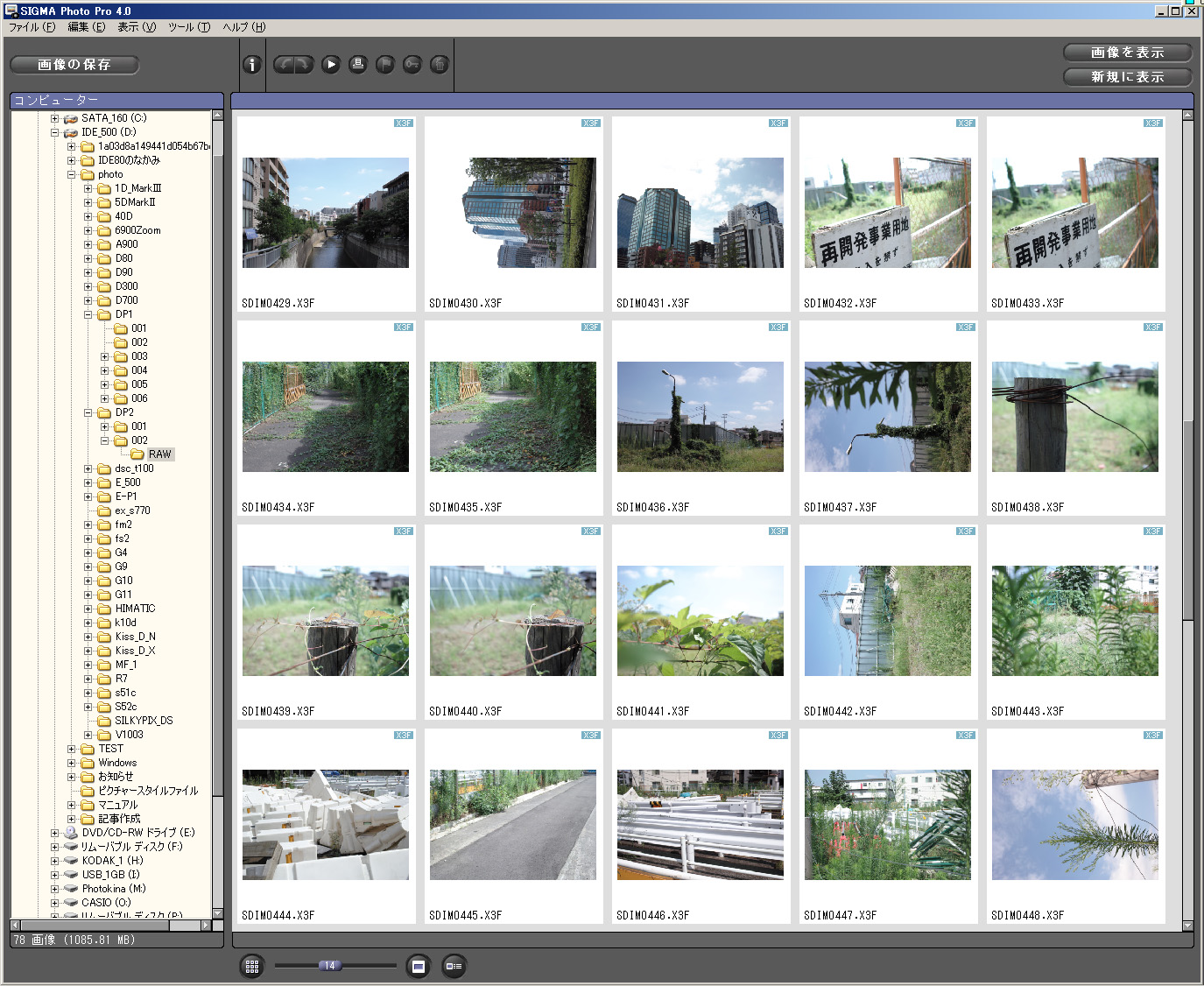
Task: Click the 画像の保存 button
Action: 74,64
